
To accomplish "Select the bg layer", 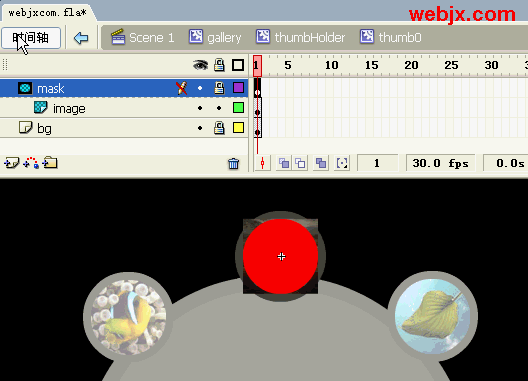I will [124, 128].
